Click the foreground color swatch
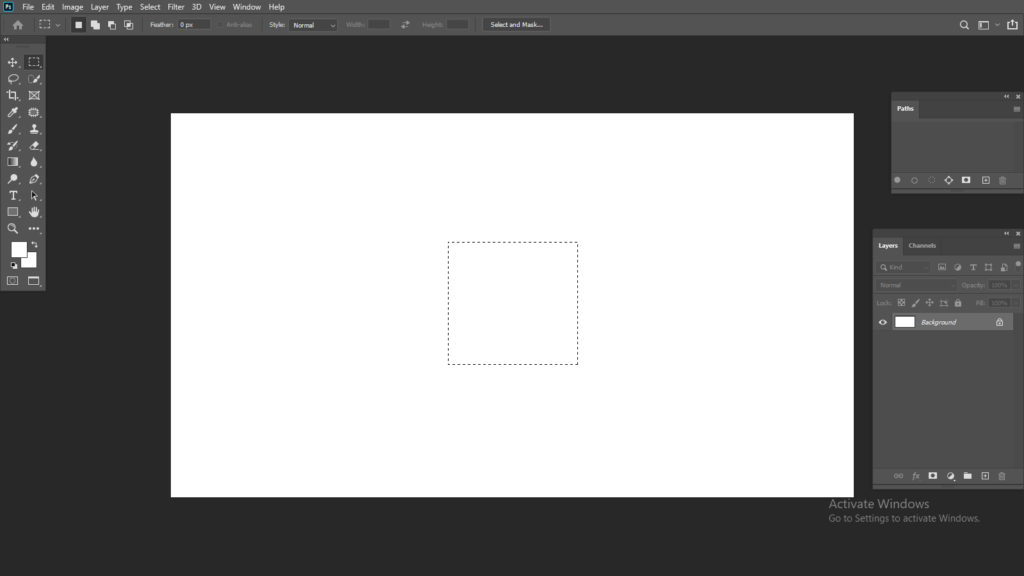 (x=18, y=249)
